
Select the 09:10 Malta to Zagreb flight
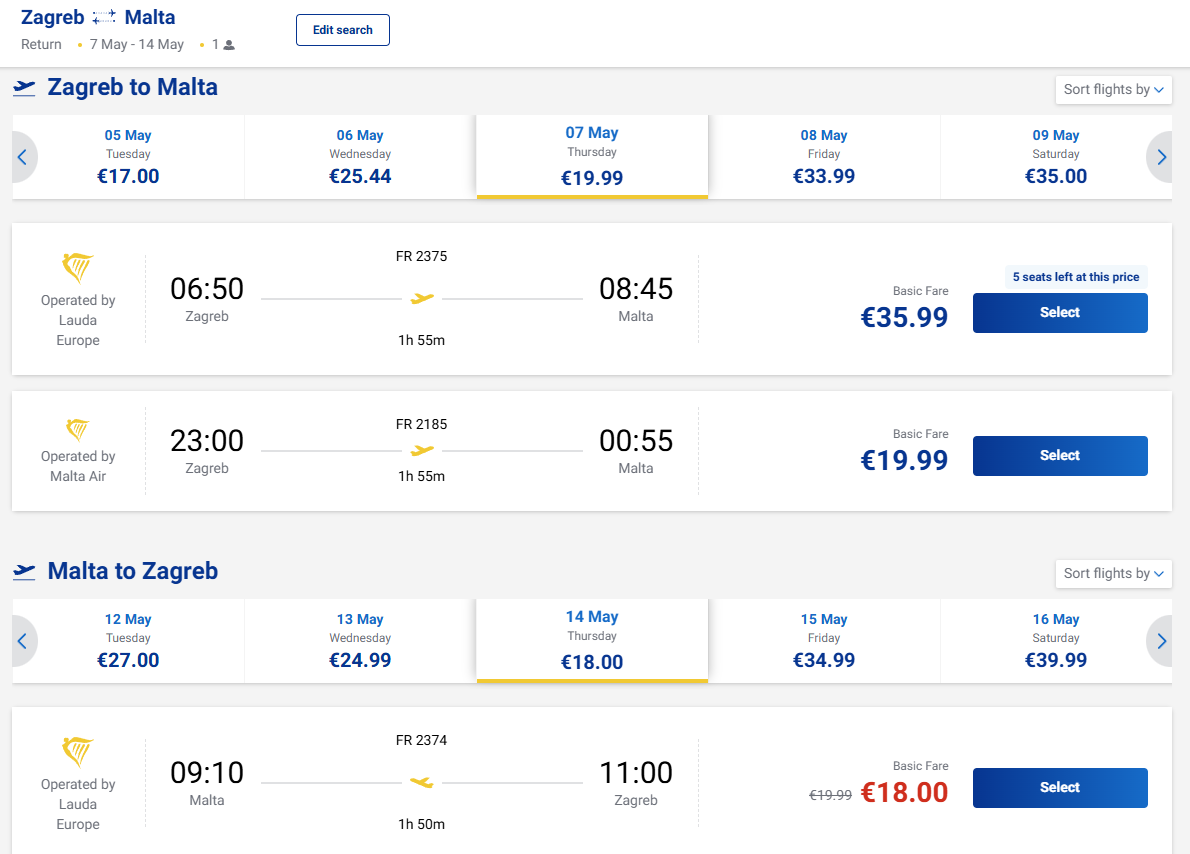click(1059, 788)
